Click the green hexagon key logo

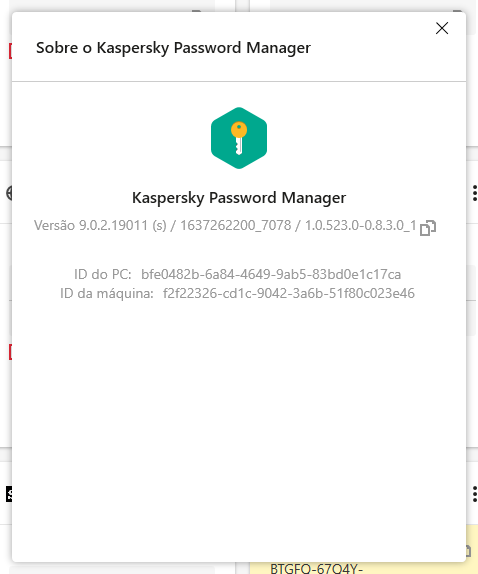coord(239,138)
